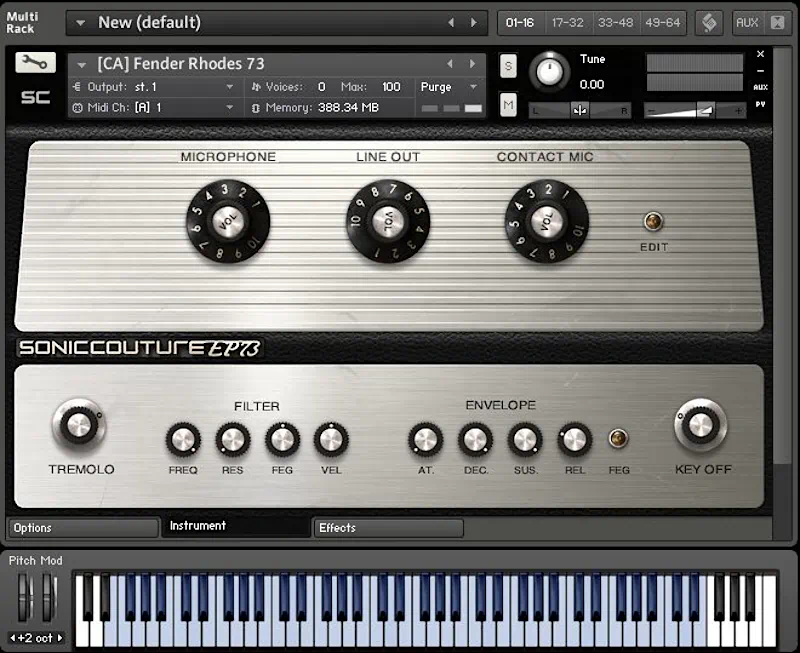Click the pan slider center handle
Screen dimensions: 800x653
point(580,110)
